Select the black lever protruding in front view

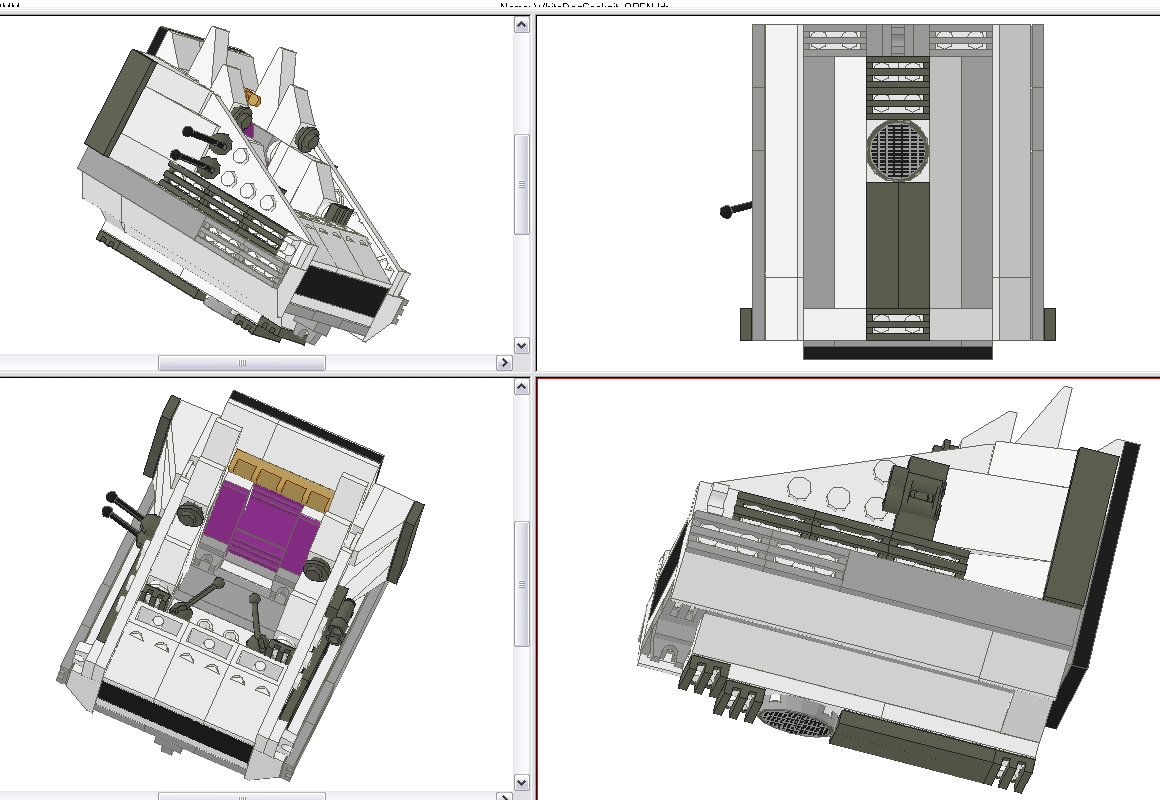coord(736,210)
